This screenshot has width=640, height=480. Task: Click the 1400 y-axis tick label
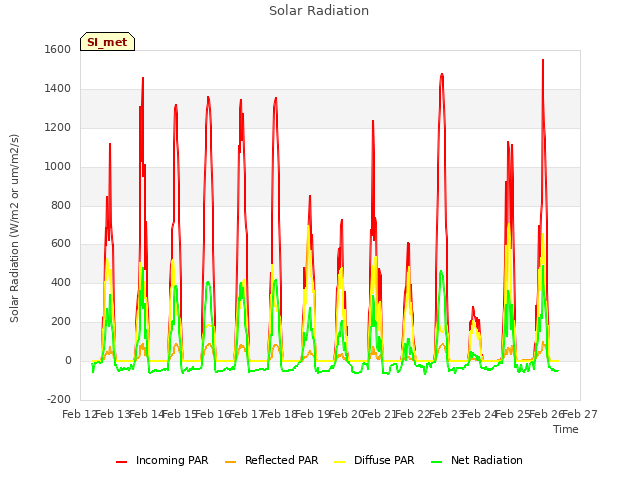(58, 89)
